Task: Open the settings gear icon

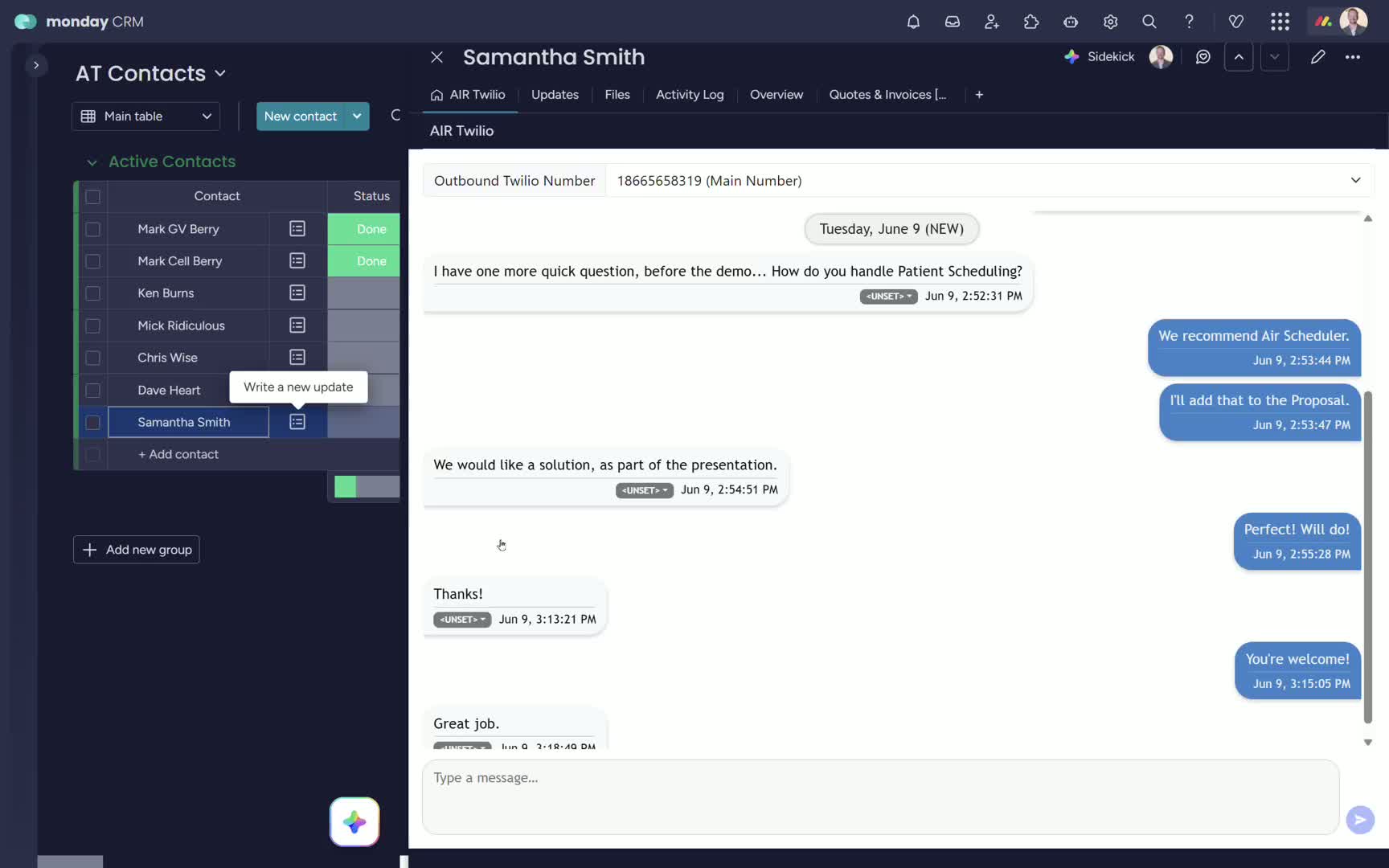Action: click(x=1110, y=22)
